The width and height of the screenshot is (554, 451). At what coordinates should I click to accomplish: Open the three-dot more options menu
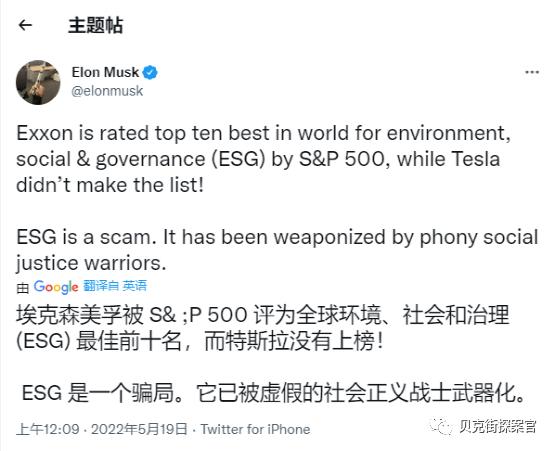[x=532, y=72]
